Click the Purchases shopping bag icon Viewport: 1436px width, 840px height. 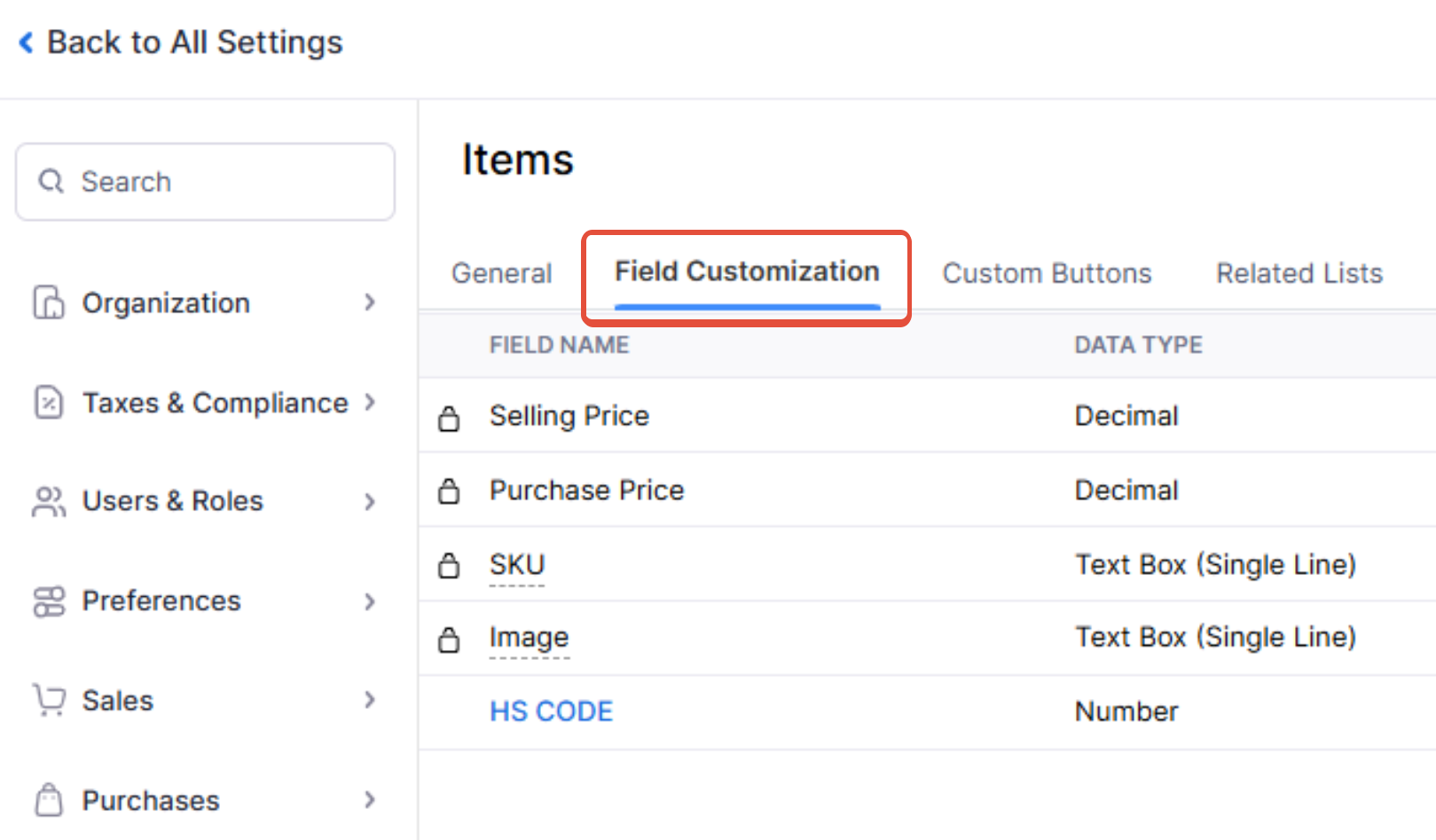click(49, 800)
